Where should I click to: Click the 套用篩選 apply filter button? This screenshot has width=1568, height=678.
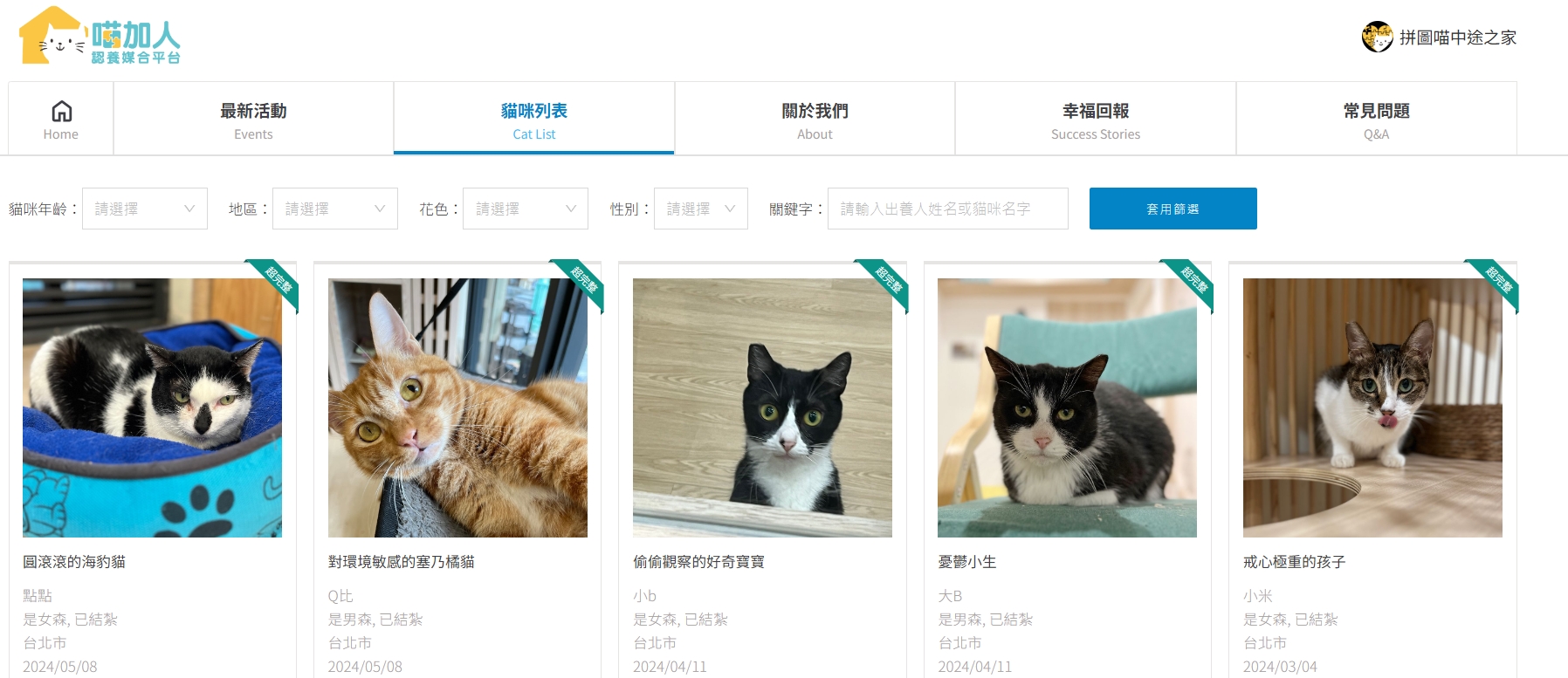pos(1173,209)
